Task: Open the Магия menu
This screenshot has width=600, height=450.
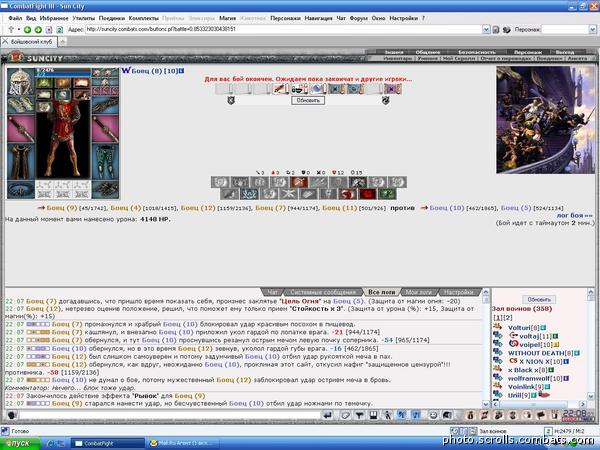Action: [227, 18]
